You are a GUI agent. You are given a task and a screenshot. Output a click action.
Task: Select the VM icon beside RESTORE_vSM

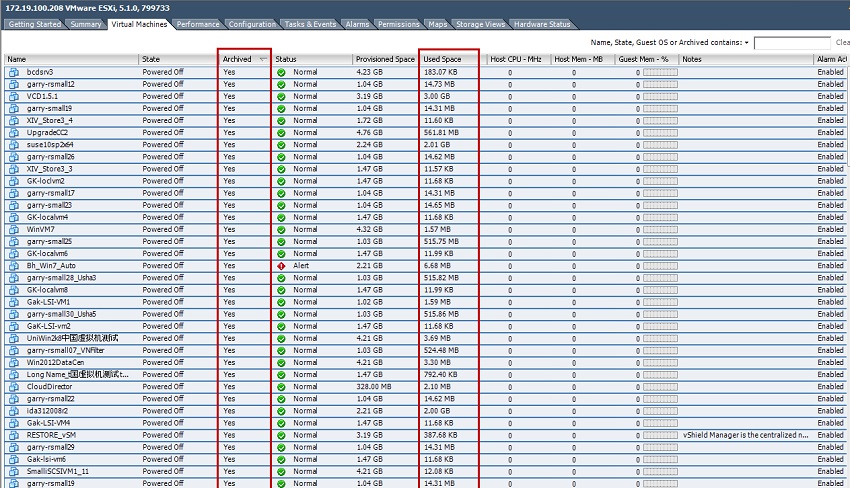14,435
